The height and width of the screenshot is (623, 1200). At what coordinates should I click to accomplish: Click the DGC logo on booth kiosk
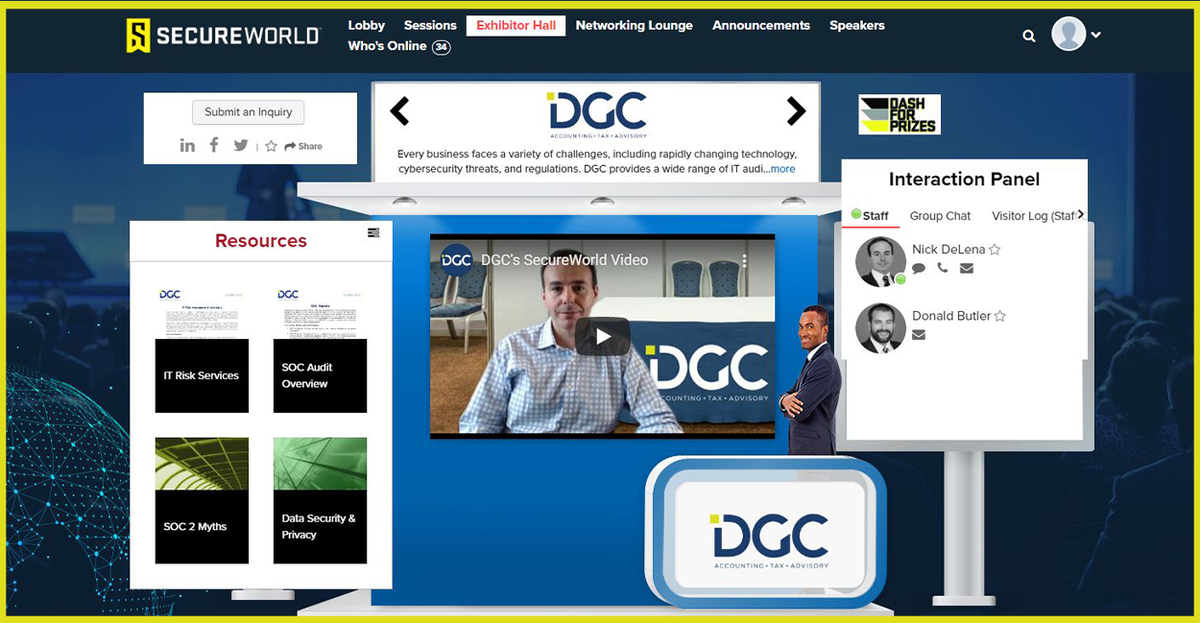(x=770, y=540)
